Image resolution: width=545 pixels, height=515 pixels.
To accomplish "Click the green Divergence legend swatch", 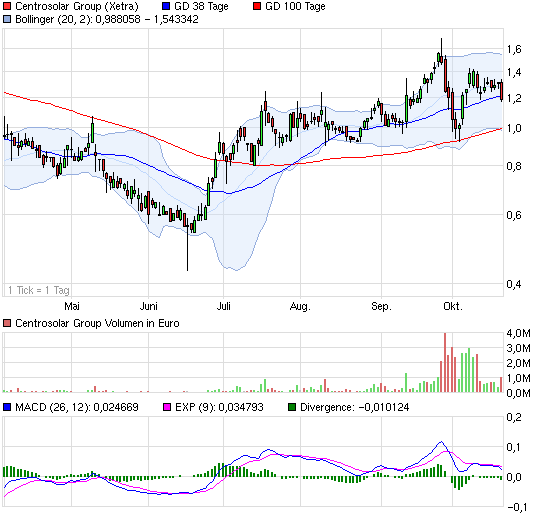I will (x=292, y=407).
